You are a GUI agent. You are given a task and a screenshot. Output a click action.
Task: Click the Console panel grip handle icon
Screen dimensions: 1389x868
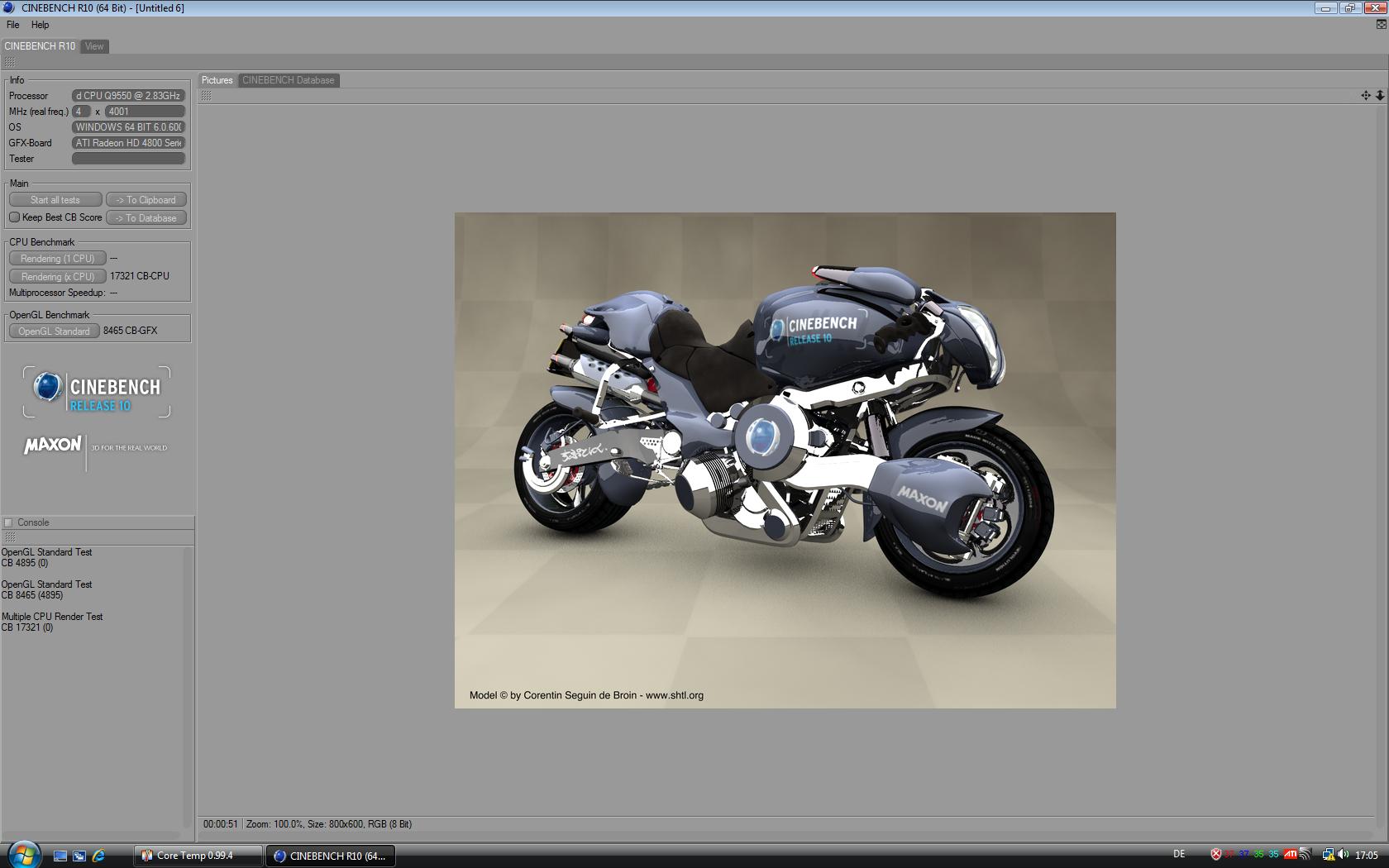point(9,537)
